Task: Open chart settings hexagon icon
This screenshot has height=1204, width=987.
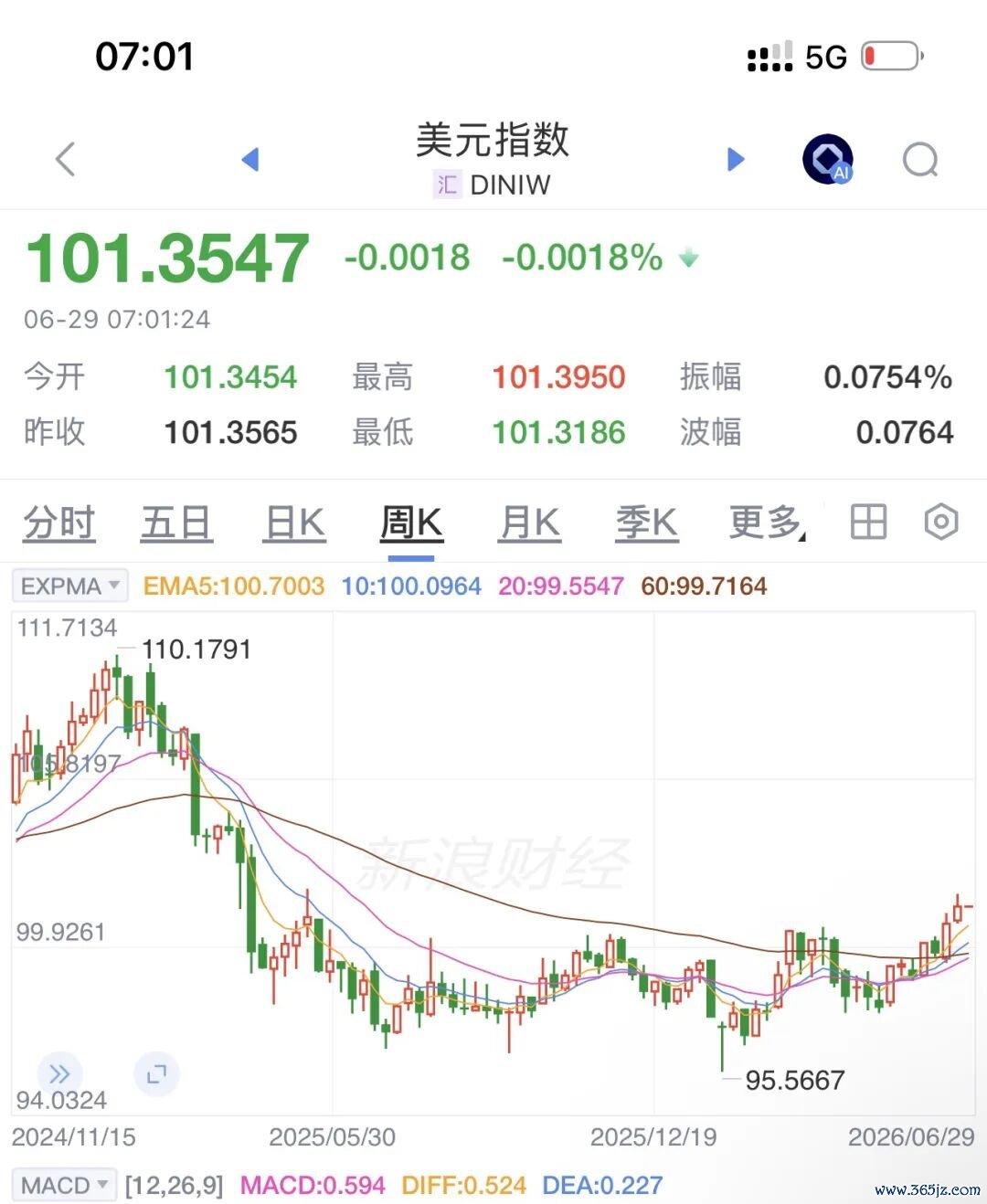Action: pos(941,523)
